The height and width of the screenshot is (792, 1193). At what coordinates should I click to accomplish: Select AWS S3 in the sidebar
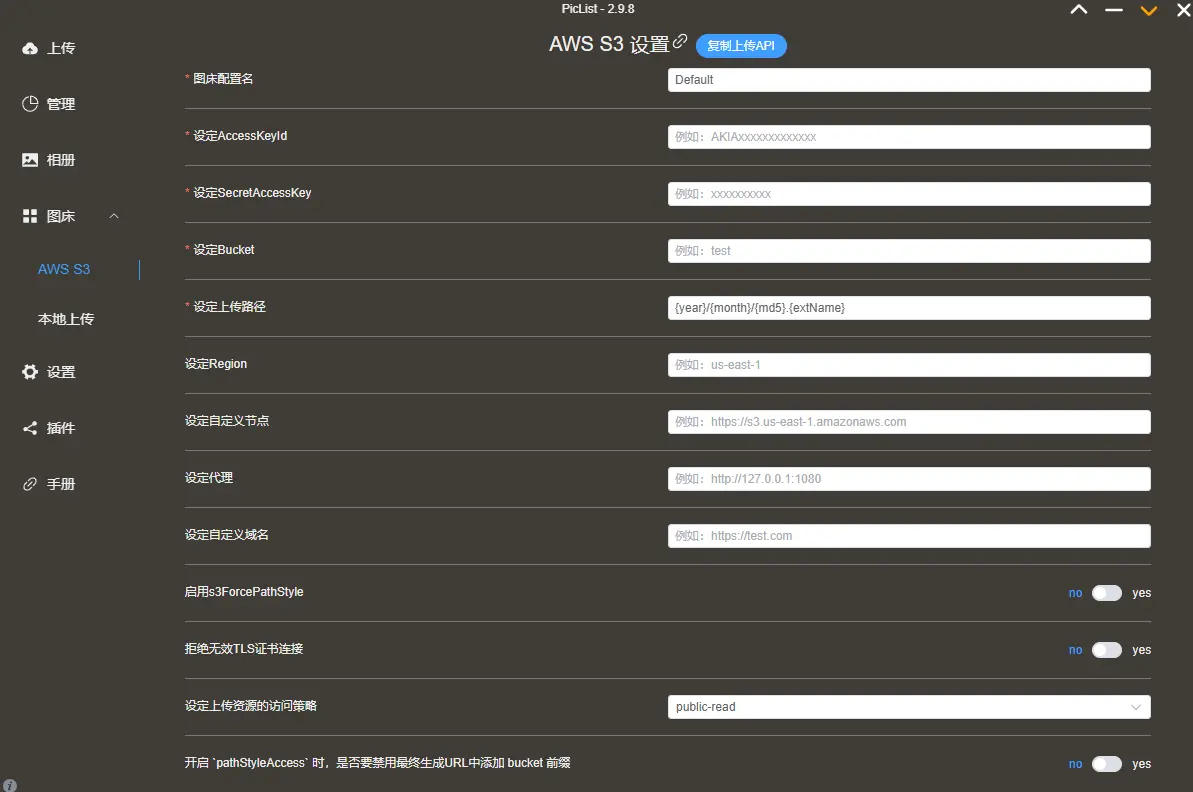[x=64, y=269]
